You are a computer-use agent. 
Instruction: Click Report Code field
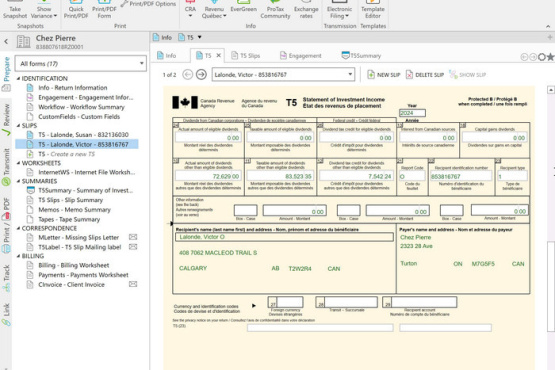tap(412, 176)
